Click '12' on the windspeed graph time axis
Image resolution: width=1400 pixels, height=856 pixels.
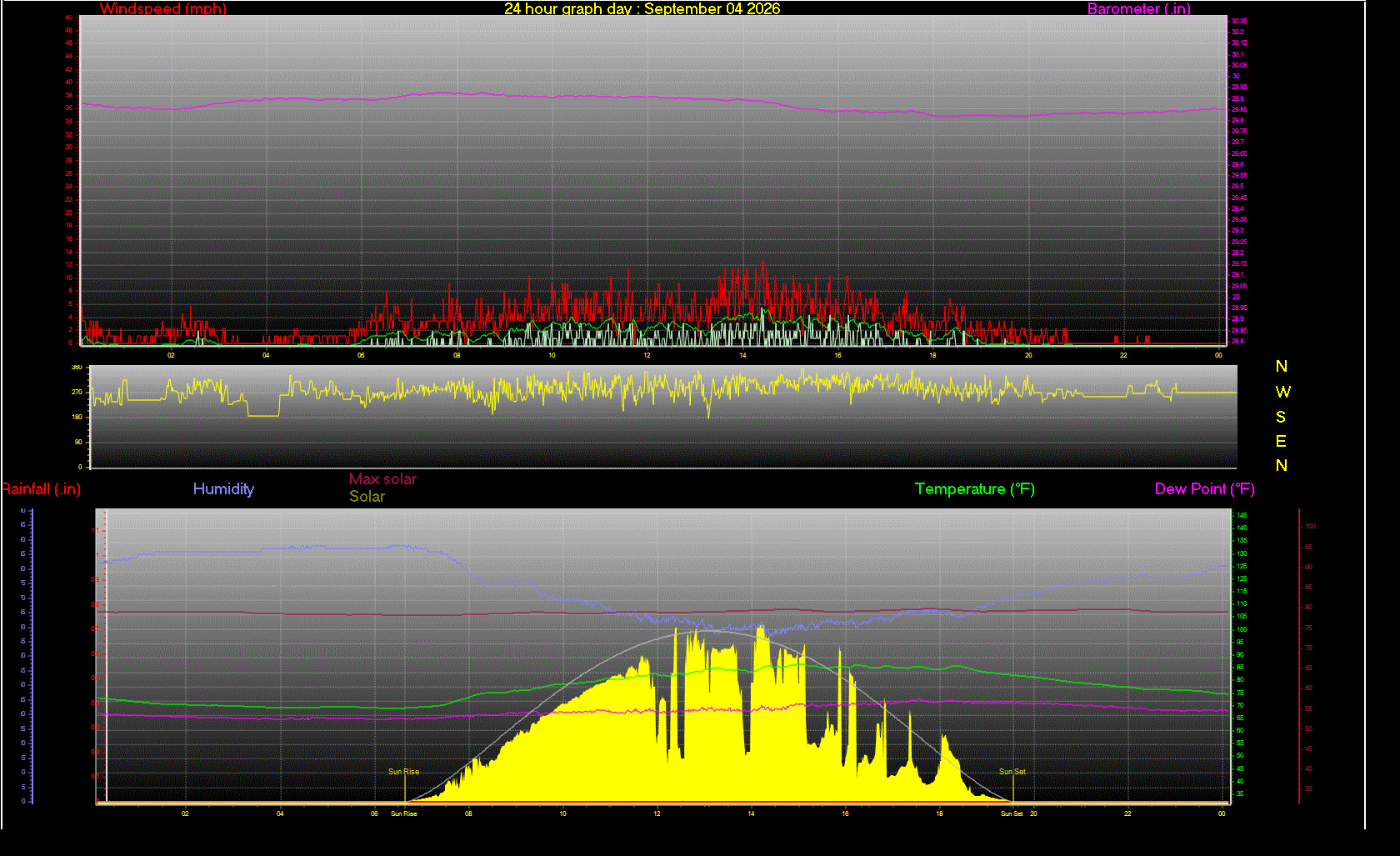coord(647,355)
